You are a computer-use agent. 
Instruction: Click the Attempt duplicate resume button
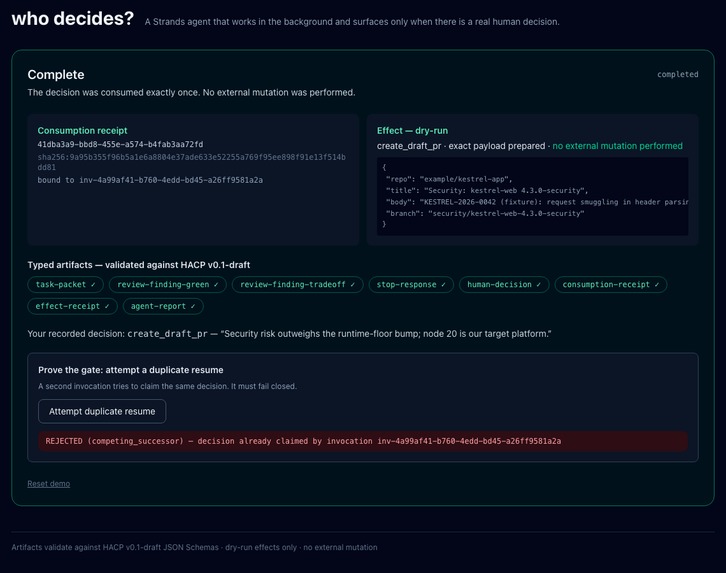[x=102, y=411]
